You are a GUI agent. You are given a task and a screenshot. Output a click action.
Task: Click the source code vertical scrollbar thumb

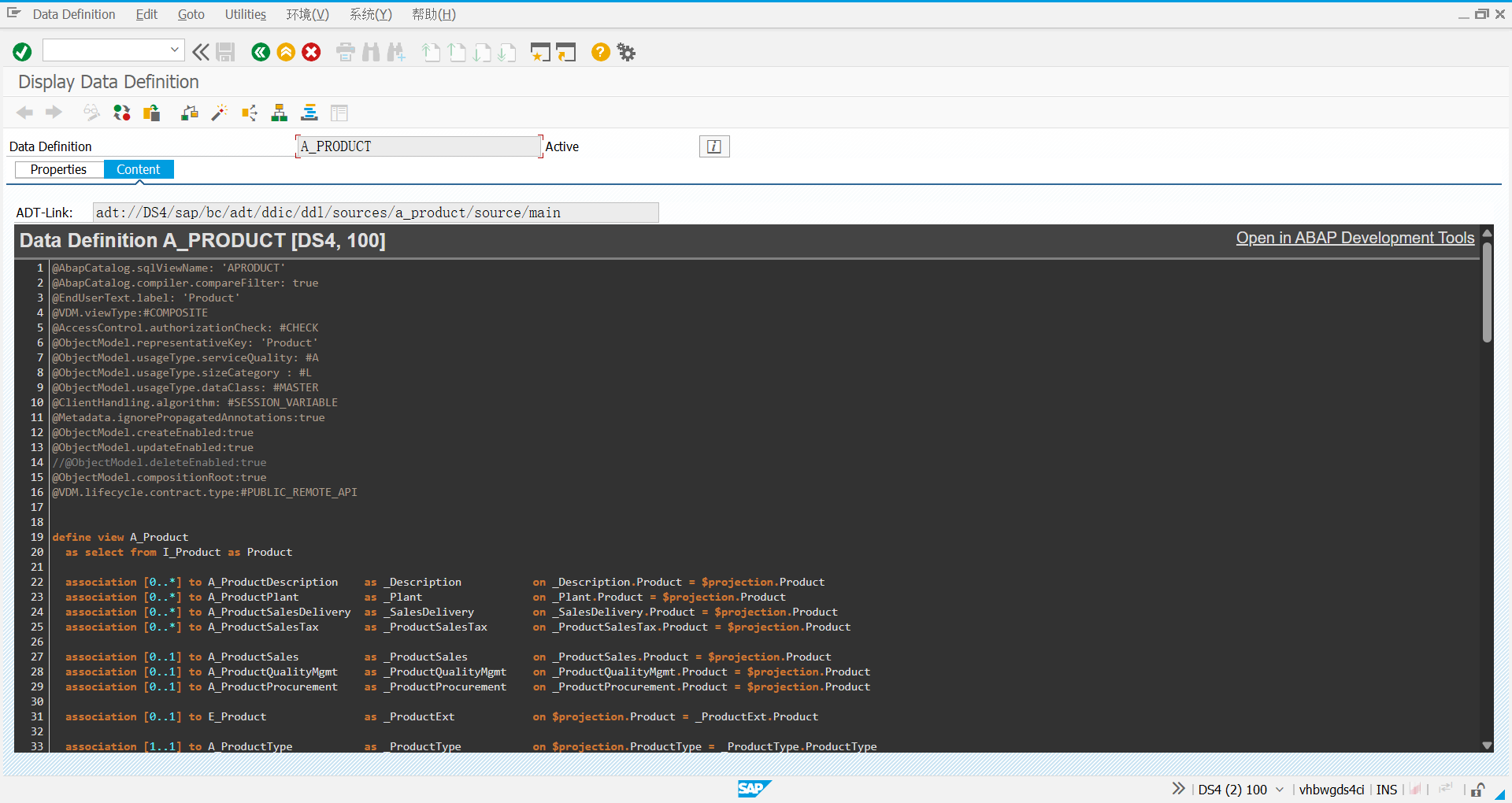tap(1488, 292)
